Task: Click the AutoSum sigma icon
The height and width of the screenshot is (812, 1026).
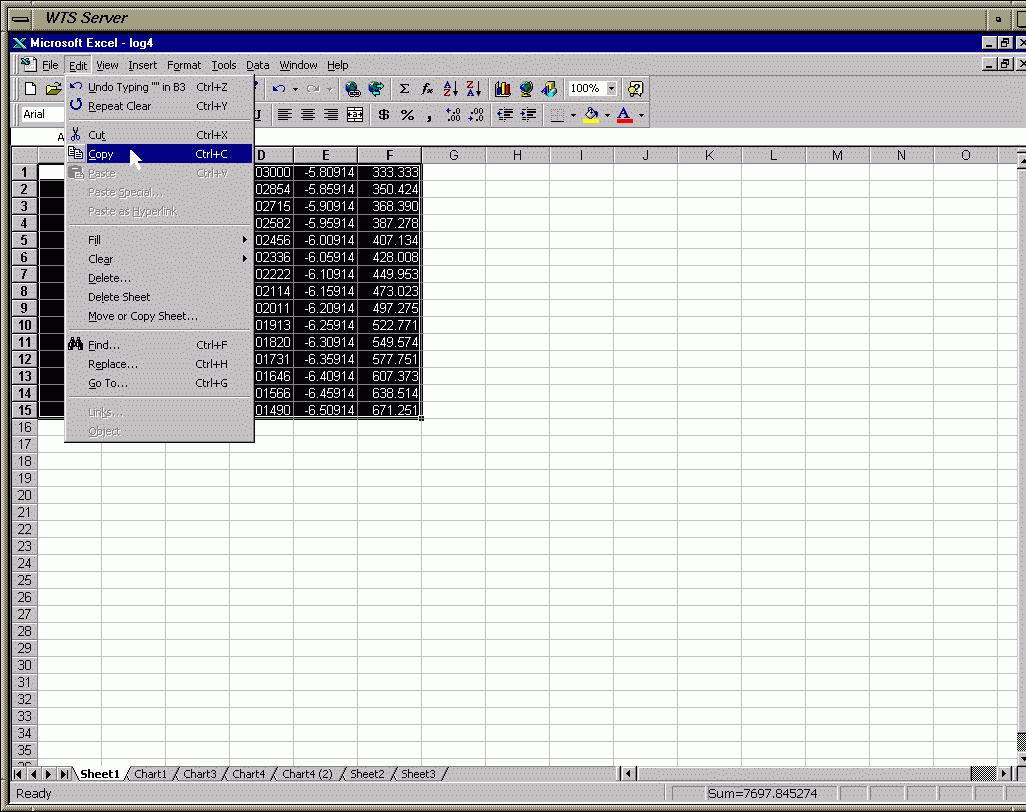Action: coord(404,89)
